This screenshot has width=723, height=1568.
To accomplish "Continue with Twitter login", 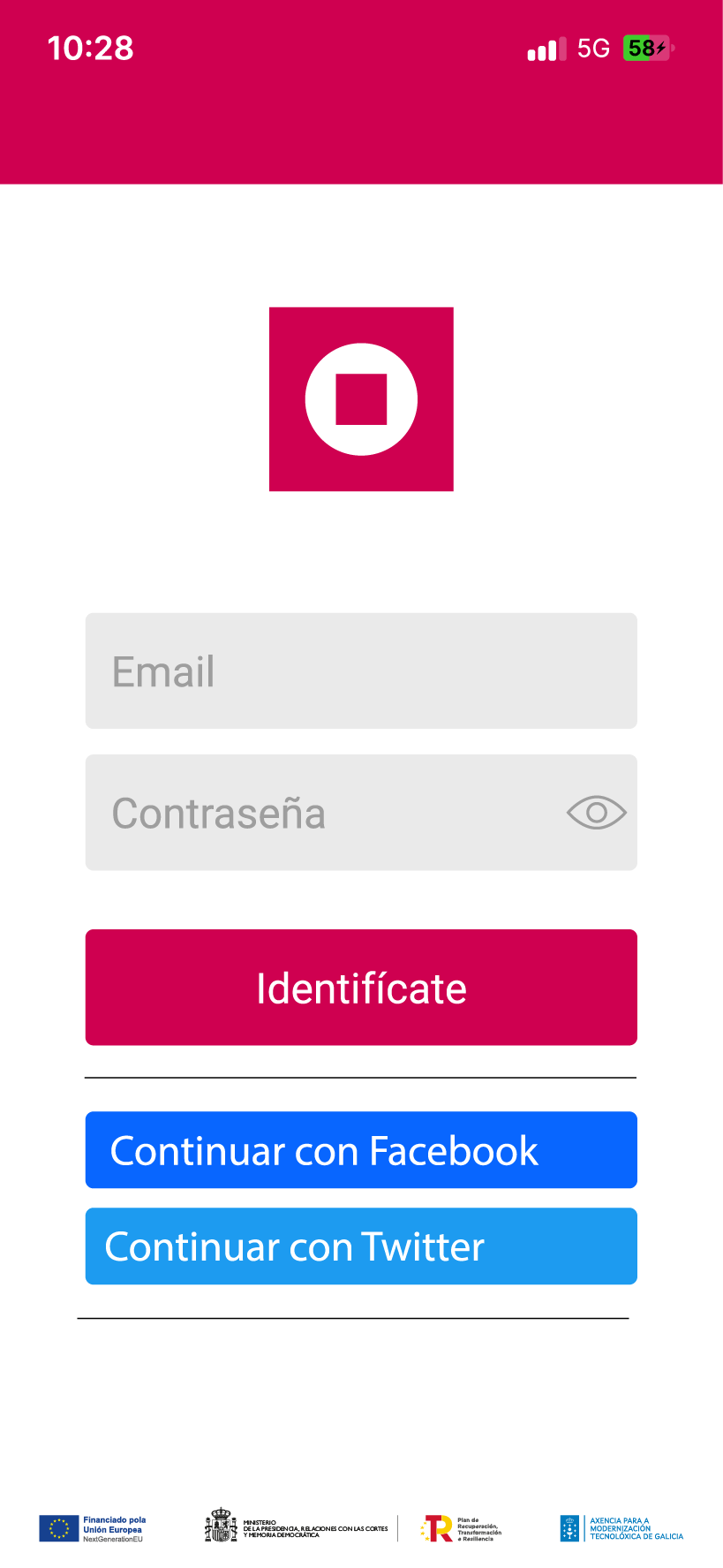I will pyautogui.click(x=361, y=1246).
